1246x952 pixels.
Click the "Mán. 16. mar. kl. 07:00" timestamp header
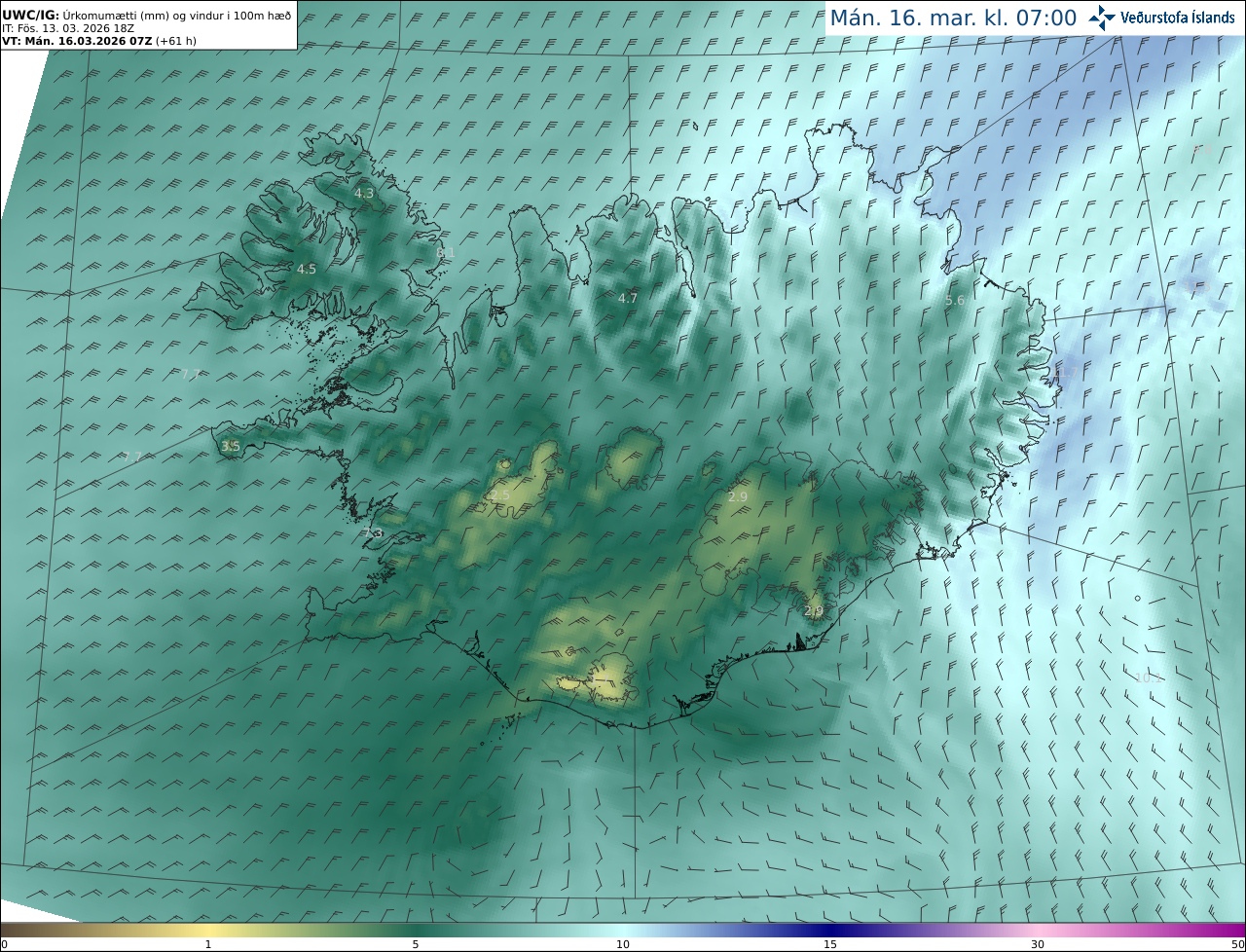click(x=953, y=18)
